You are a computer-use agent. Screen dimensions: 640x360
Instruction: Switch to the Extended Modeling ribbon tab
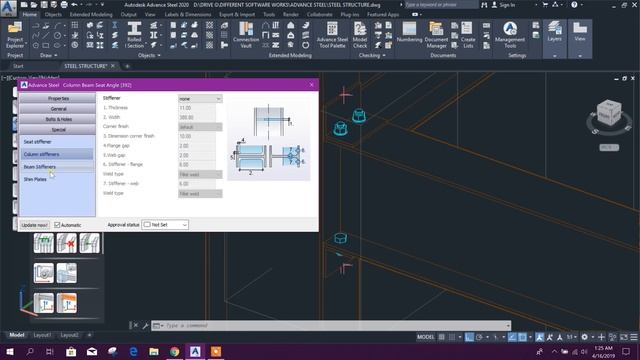(x=91, y=14)
